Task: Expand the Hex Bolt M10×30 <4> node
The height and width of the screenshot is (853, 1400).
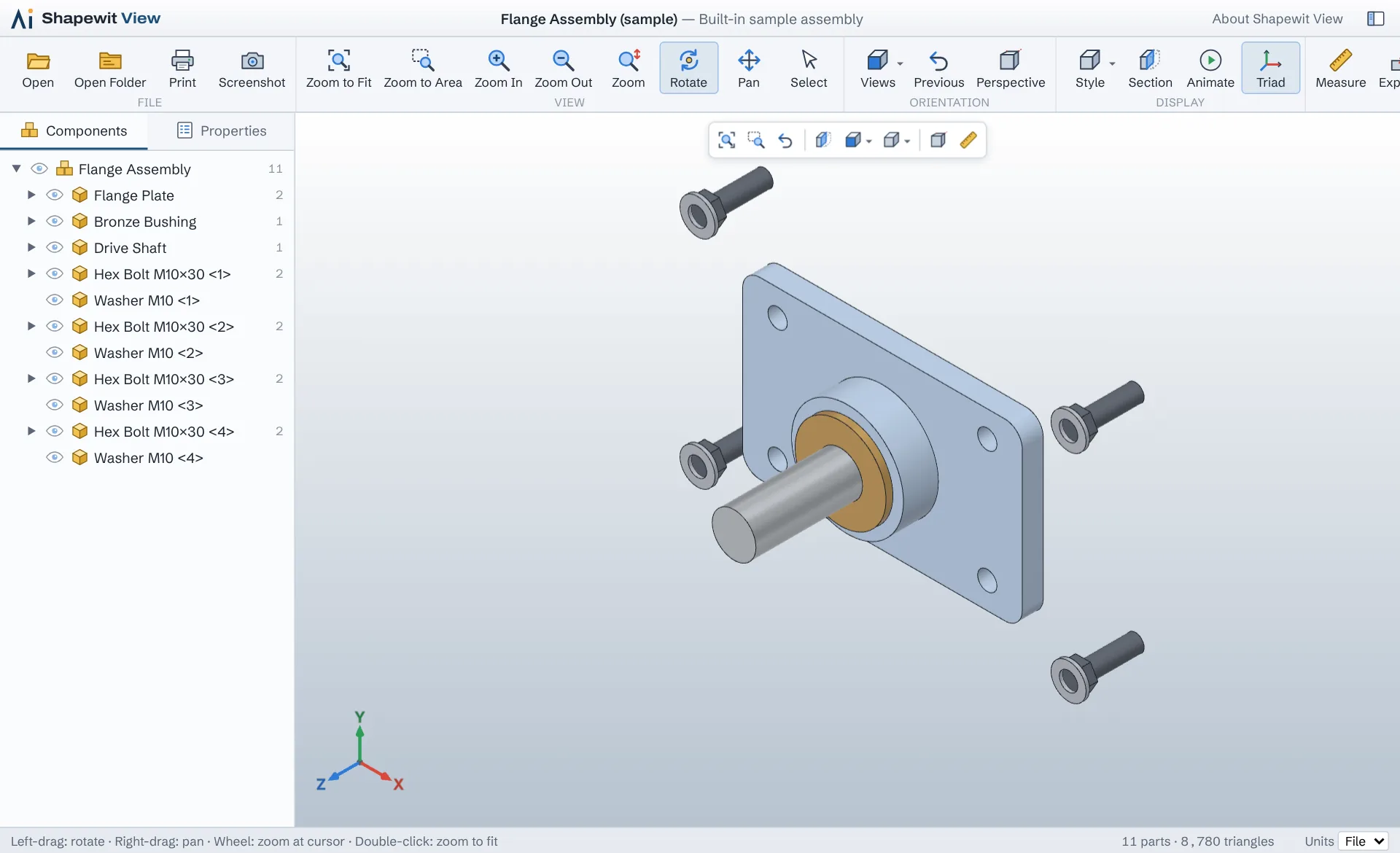Action: tap(31, 432)
